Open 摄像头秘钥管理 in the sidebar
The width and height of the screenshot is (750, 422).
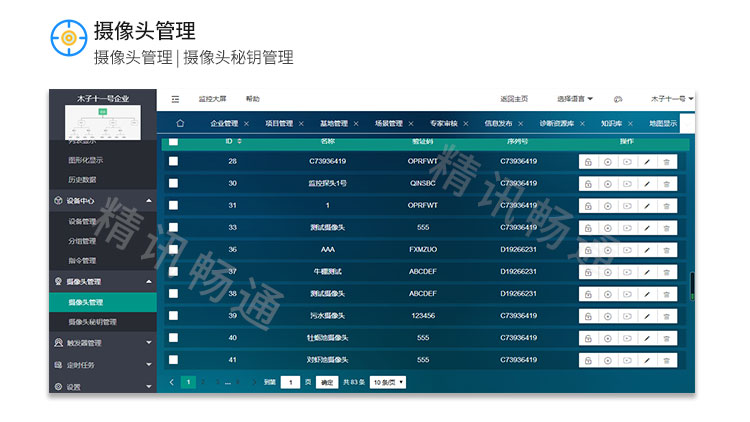pos(92,322)
